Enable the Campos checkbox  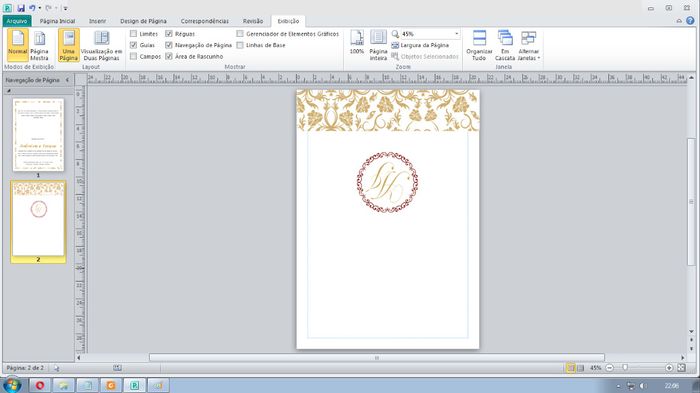133,56
